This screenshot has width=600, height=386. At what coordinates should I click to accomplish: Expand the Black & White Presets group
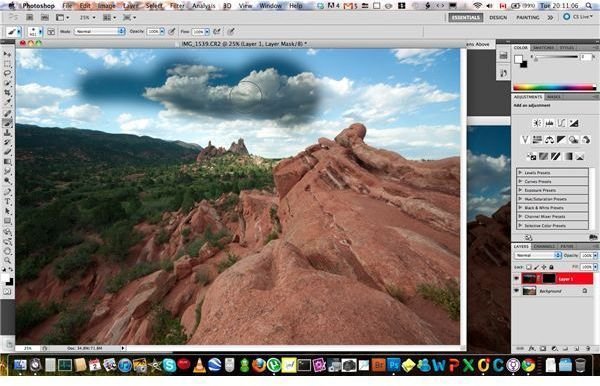tap(552, 208)
